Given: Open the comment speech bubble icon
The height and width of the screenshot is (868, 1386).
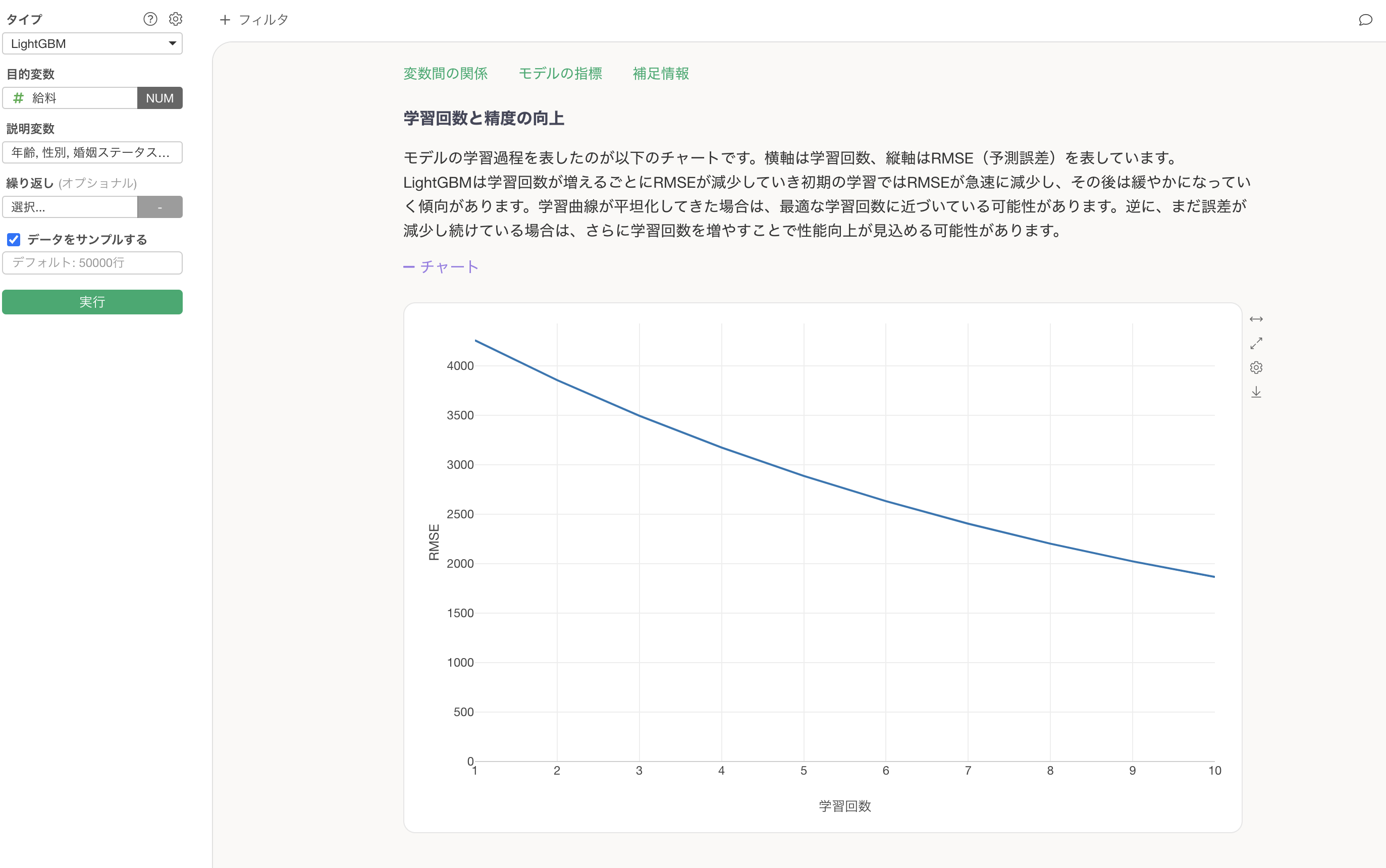Looking at the screenshot, I should [x=1365, y=20].
